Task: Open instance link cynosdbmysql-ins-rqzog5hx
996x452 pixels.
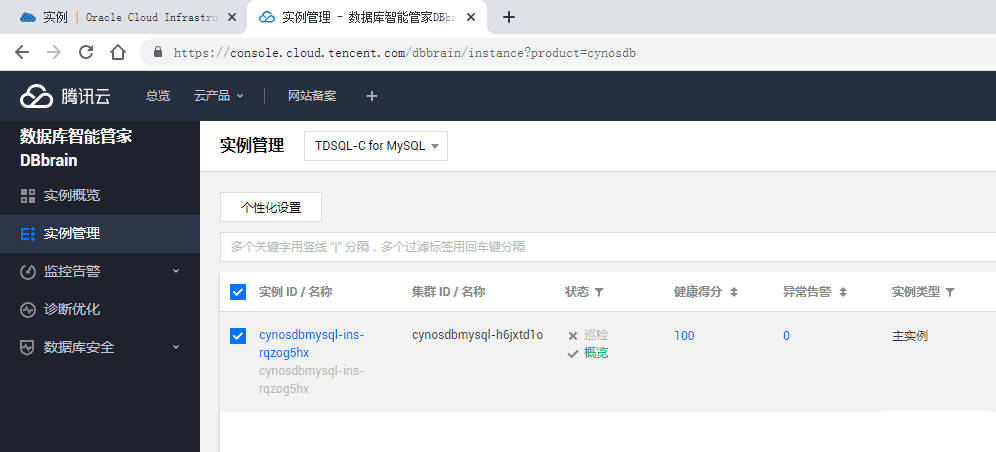Action: (x=312, y=343)
